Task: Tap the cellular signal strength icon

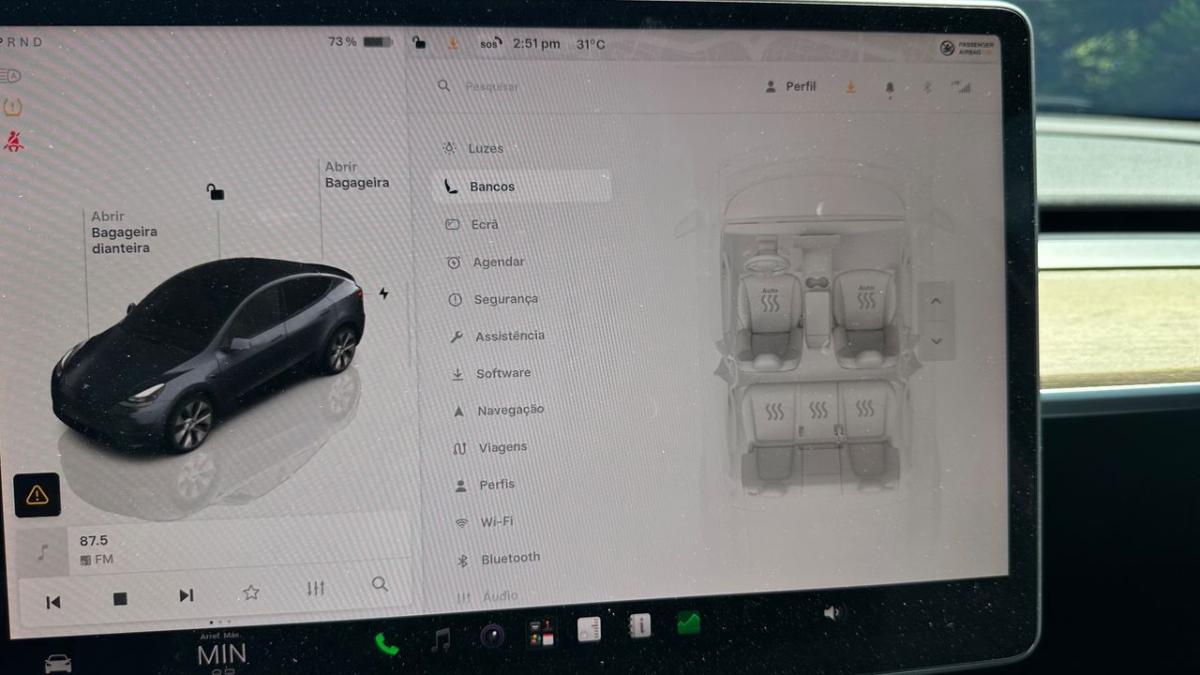Action: (x=961, y=87)
